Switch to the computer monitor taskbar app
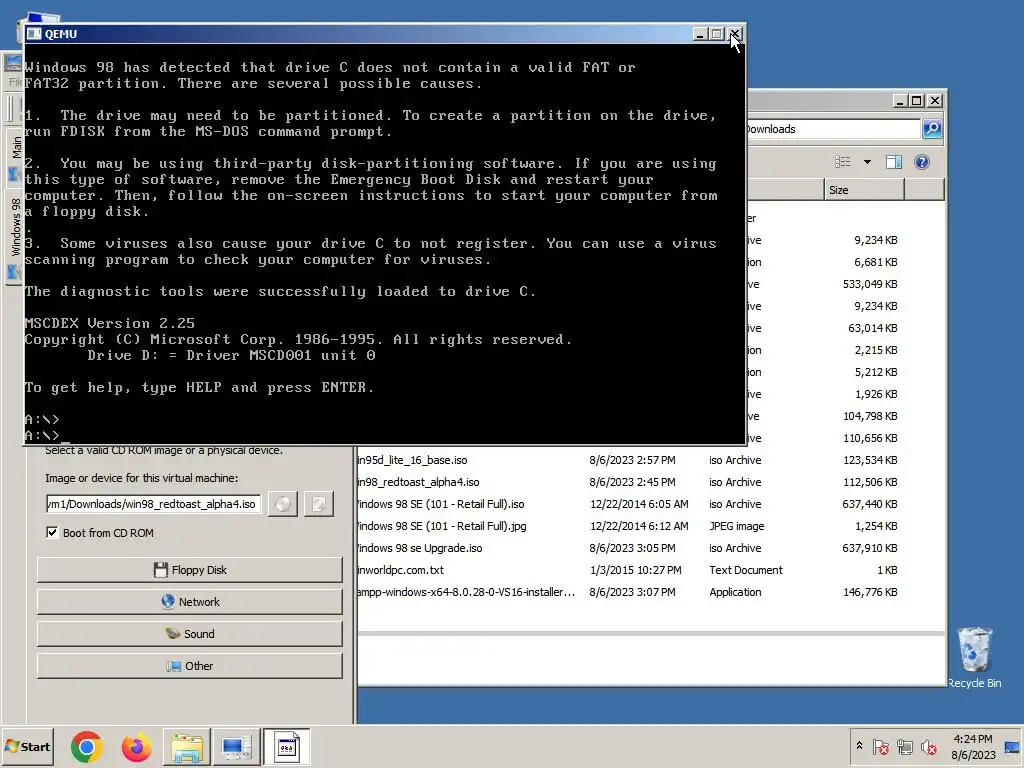This screenshot has width=1024, height=768. 236,746
